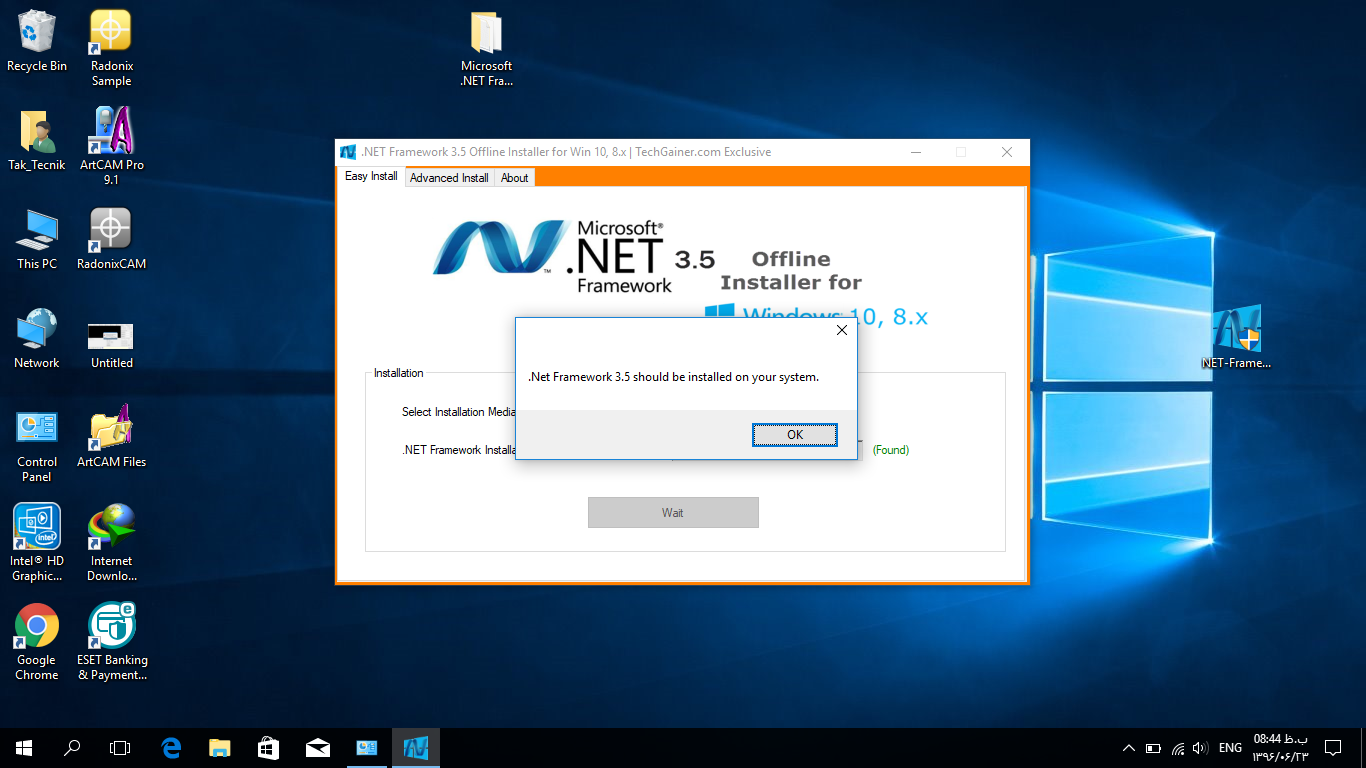Open taskbar search magnifier
The height and width of the screenshot is (768, 1366).
point(72,747)
